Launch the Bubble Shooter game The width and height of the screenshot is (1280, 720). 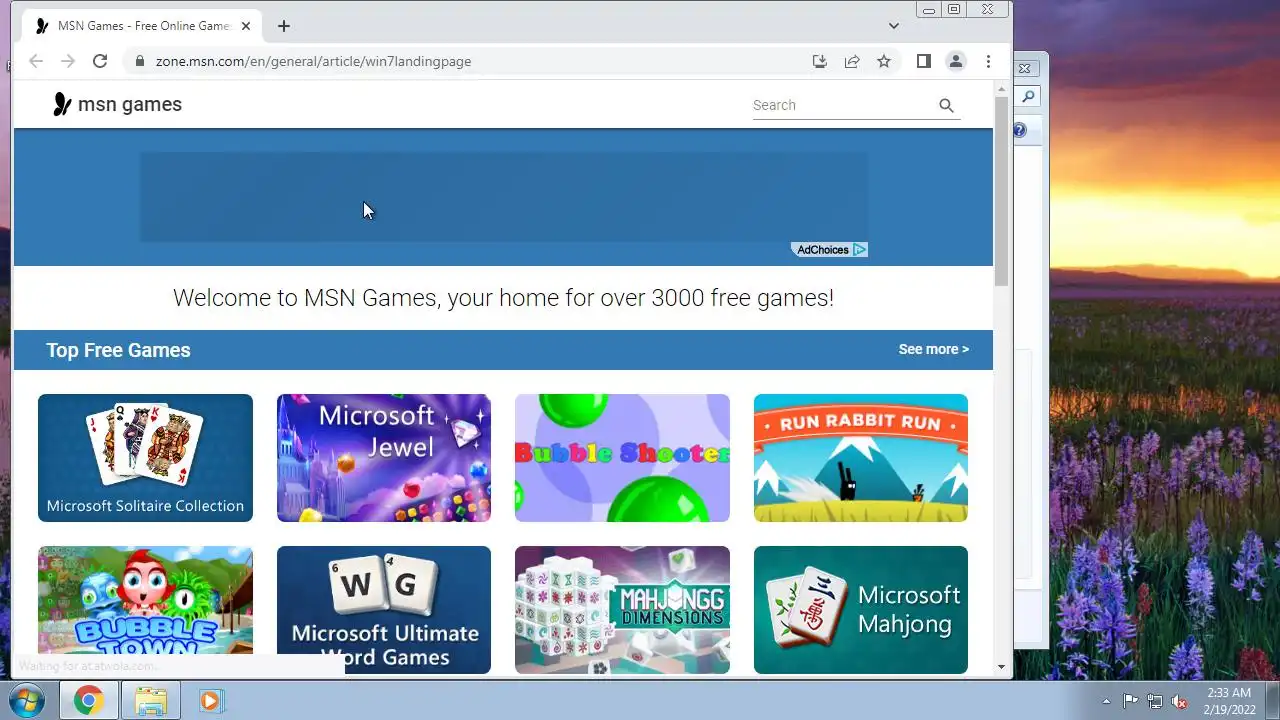tap(622, 458)
